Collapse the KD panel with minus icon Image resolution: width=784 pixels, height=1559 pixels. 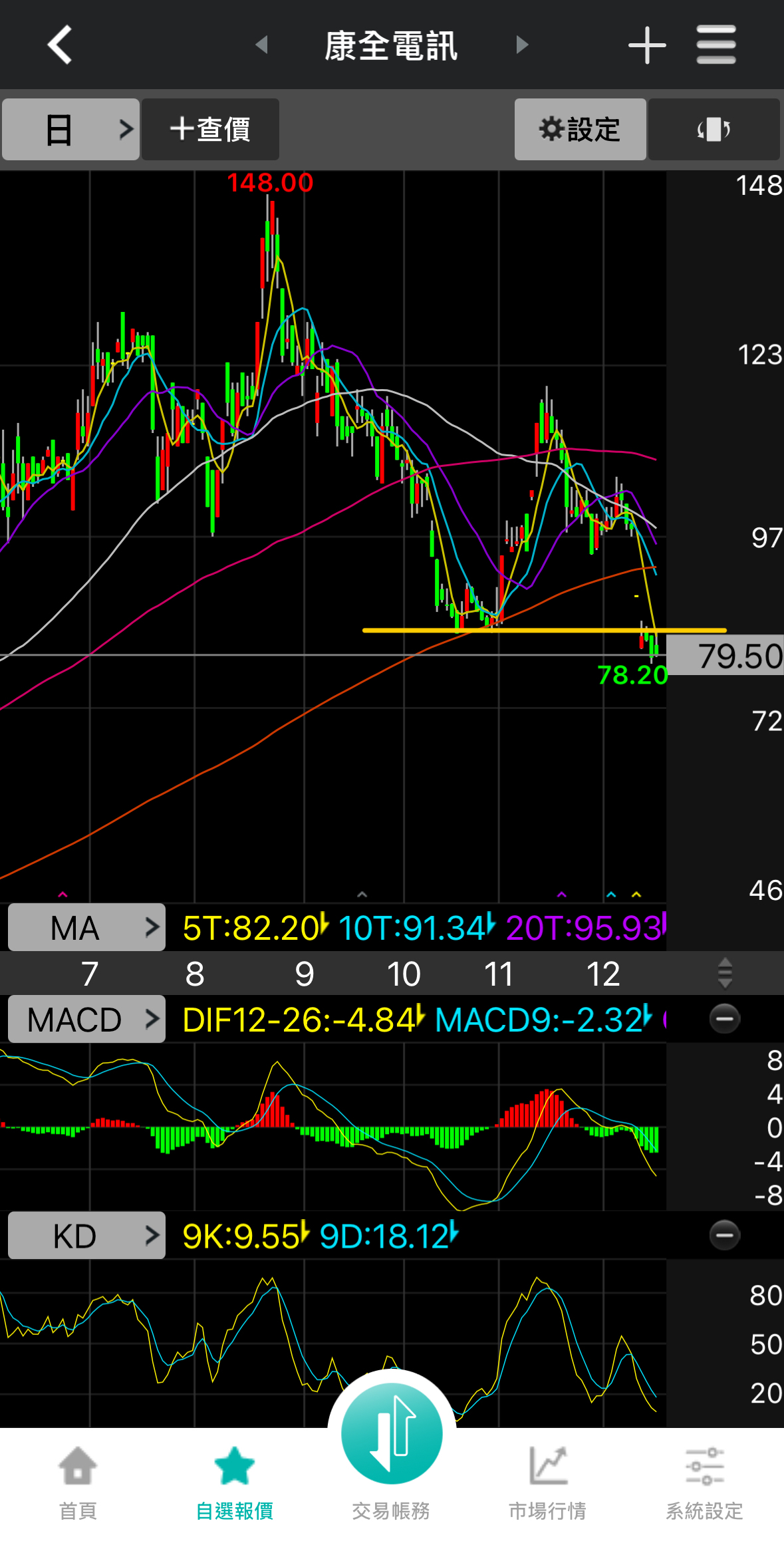pyautogui.click(x=724, y=1236)
